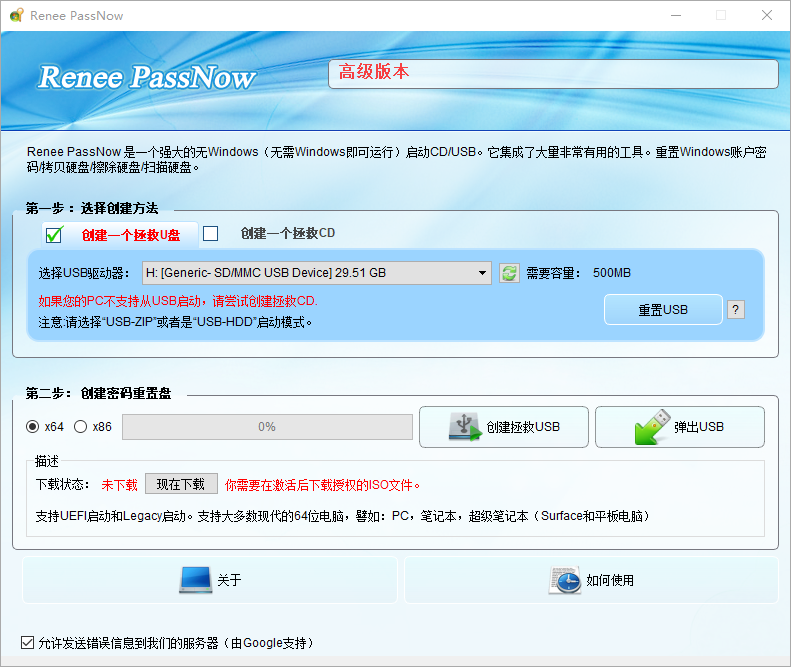Screen dimensions: 791x667
Task: Enable the 创建一个拯救CD checkbox
Action: point(211,234)
